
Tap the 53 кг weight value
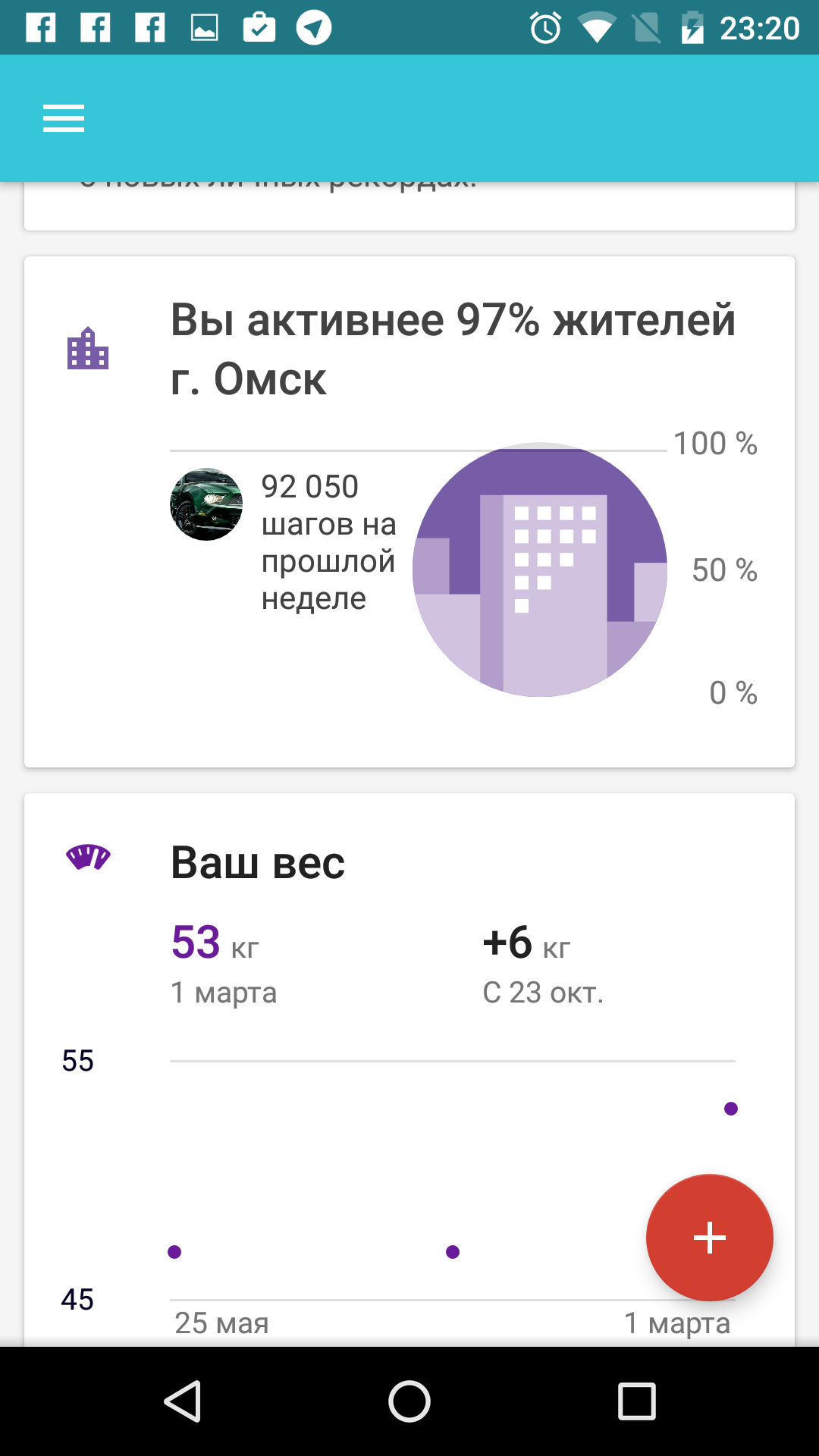pos(215,943)
